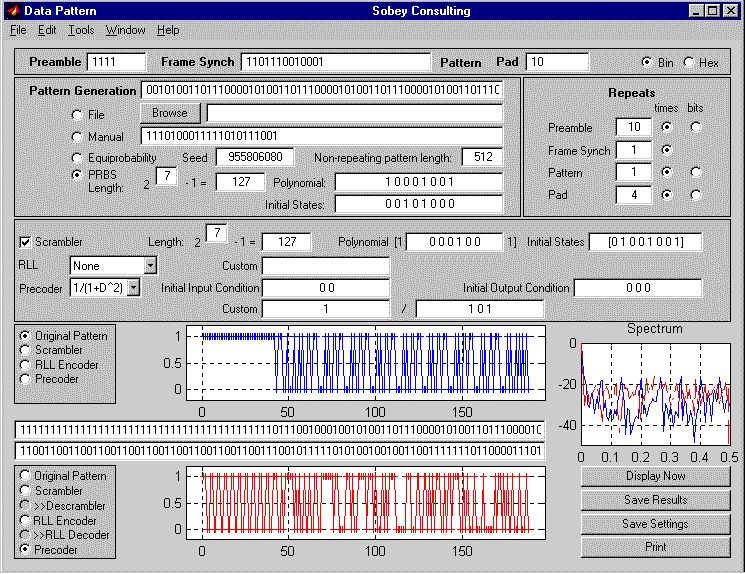Screen dimensions: 745x574
Task: Expand the Precoder 1/(1+D^2) dropdown
Action: [134, 287]
